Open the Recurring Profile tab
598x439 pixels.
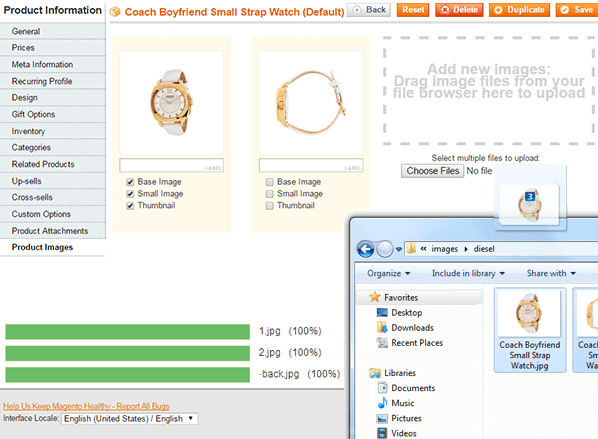[x=53, y=81]
